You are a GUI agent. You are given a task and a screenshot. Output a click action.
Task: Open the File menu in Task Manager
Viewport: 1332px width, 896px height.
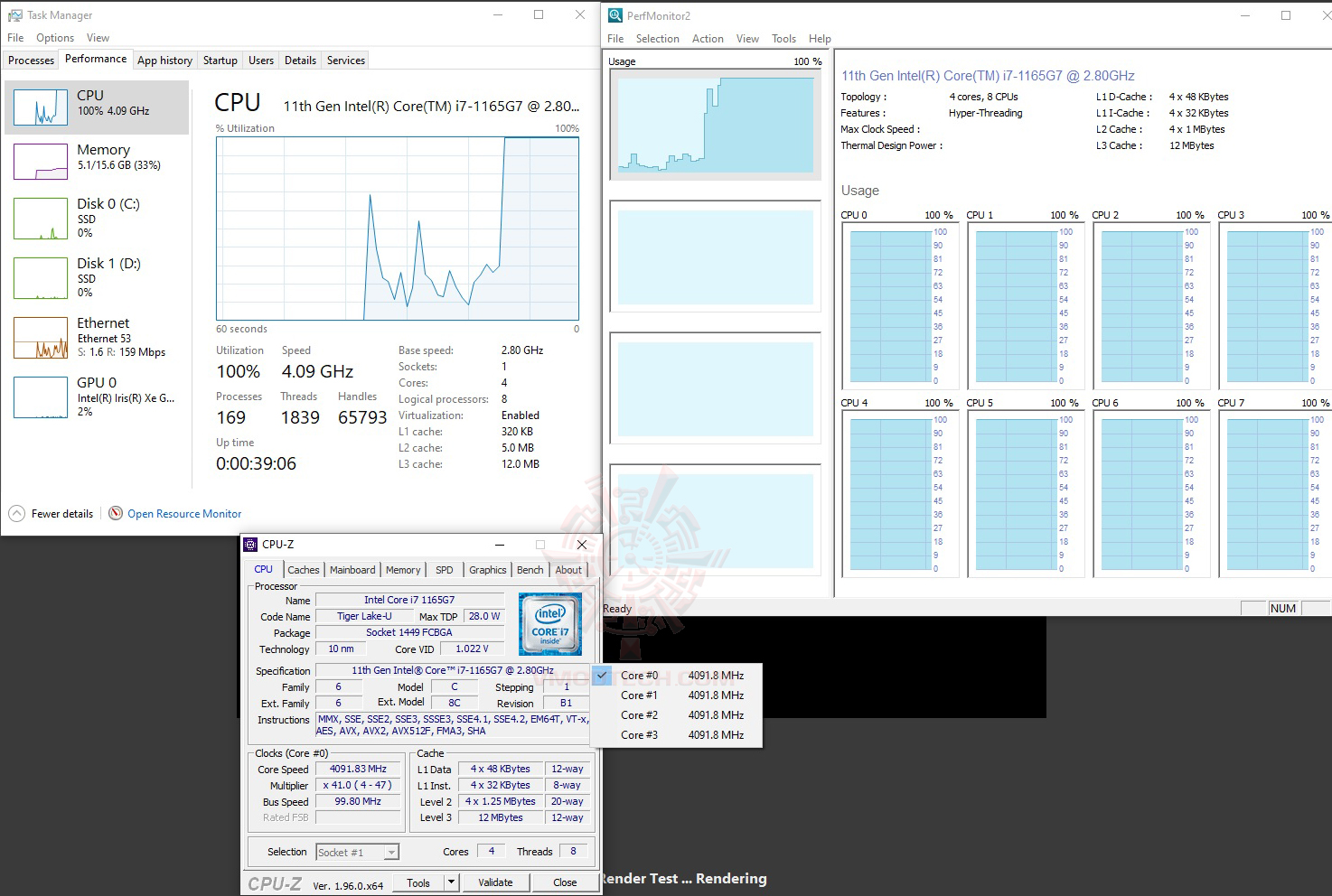click(x=15, y=38)
